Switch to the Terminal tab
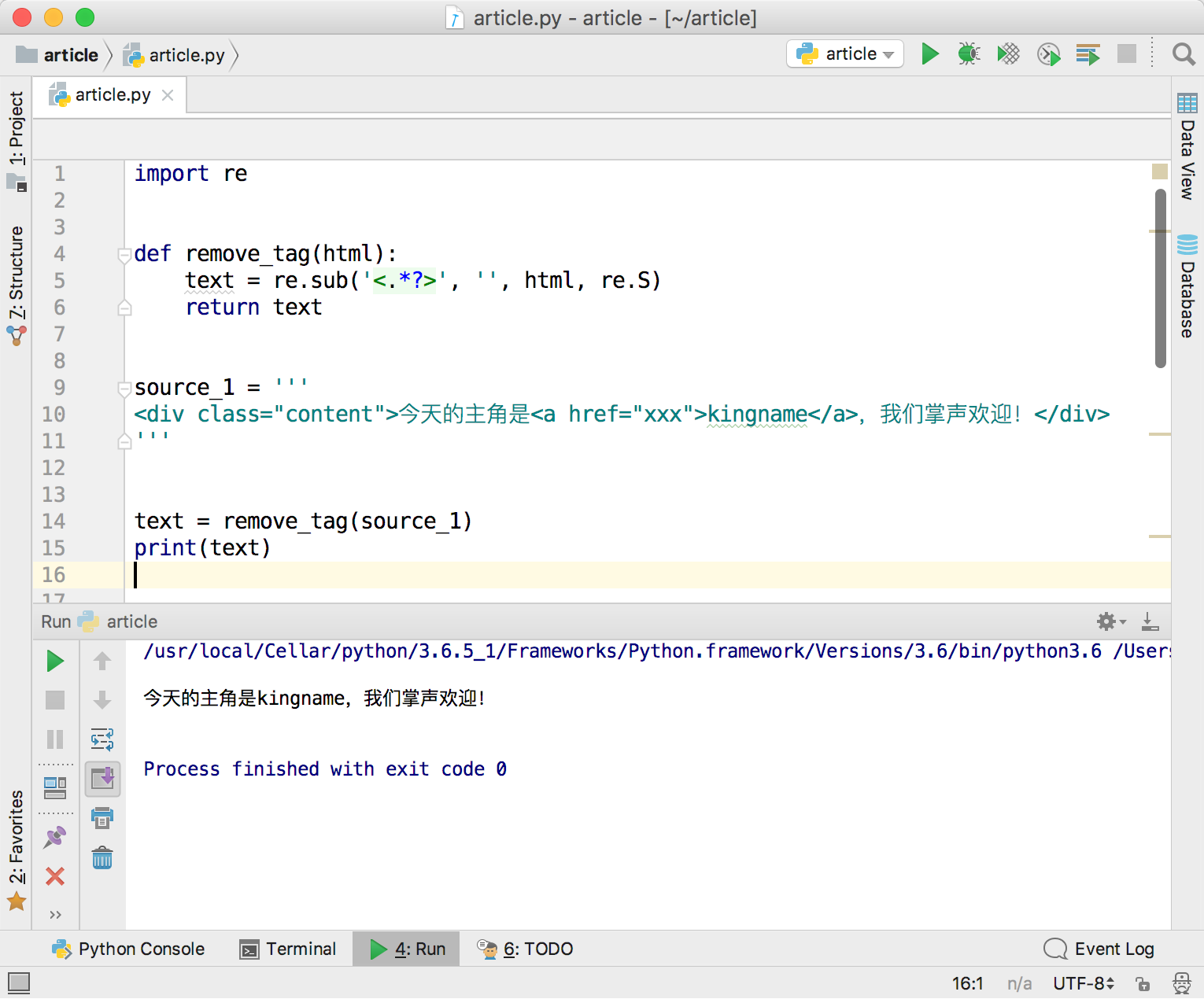Viewport: 1204px width, 999px height. pyautogui.click(x=288, y=949)
